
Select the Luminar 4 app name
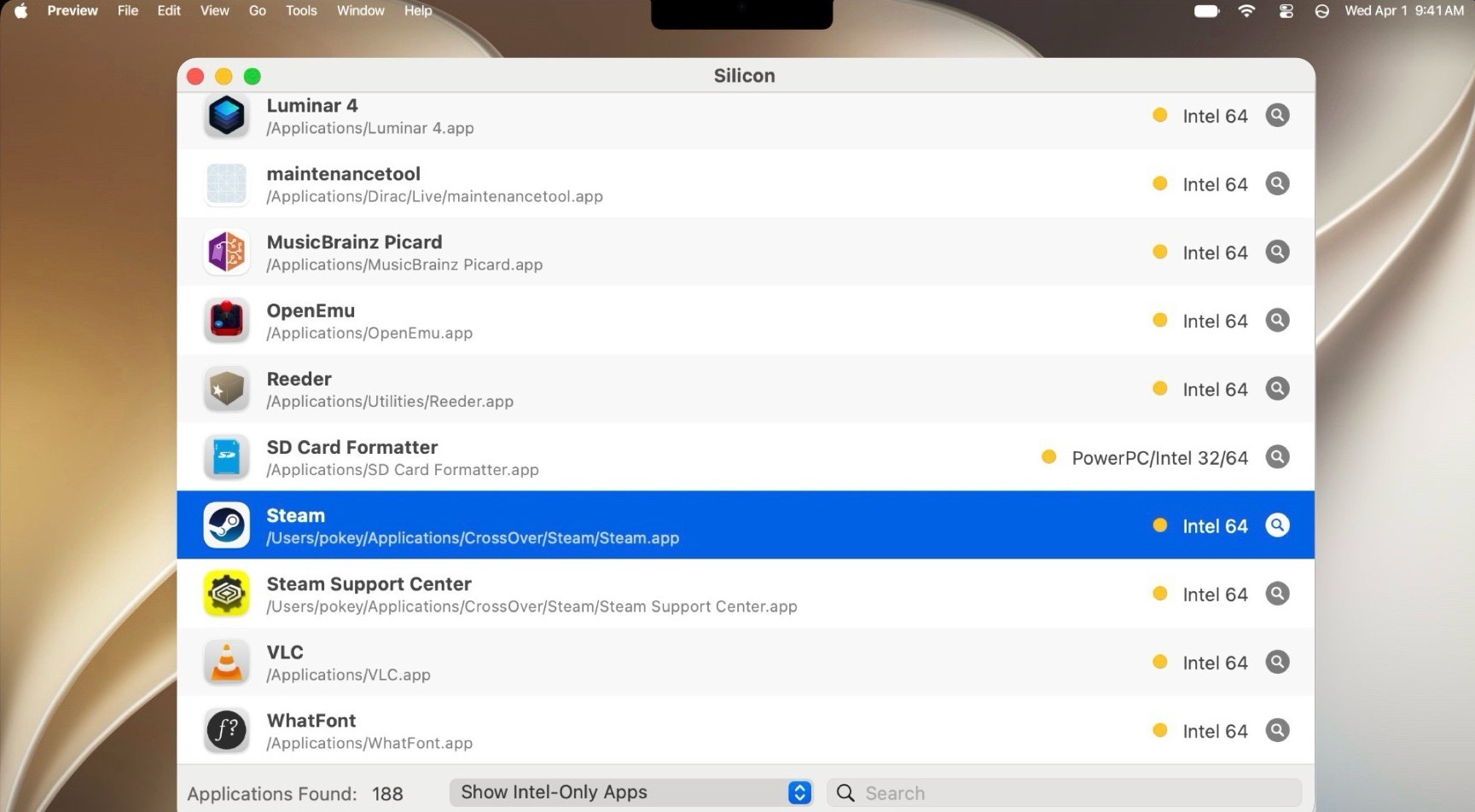point(312,106)
